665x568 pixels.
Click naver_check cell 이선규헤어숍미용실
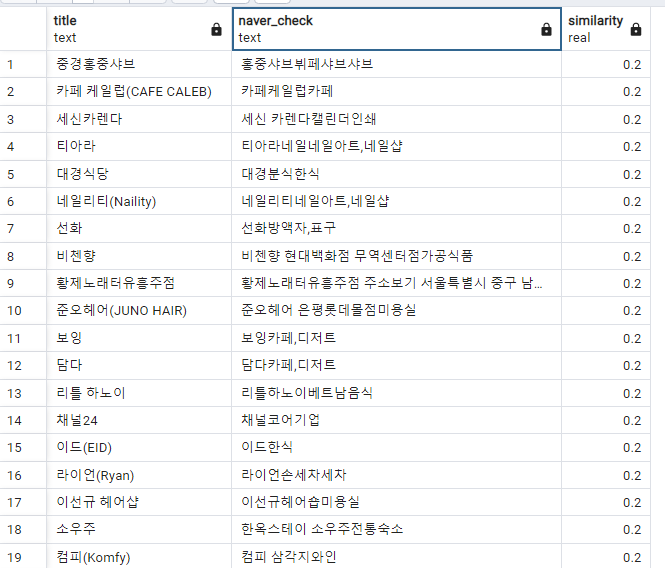pos(397,502)
